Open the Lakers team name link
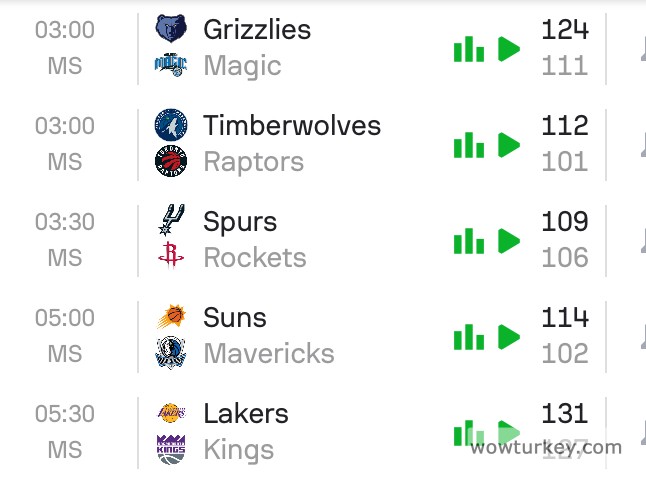 [245, 414]
